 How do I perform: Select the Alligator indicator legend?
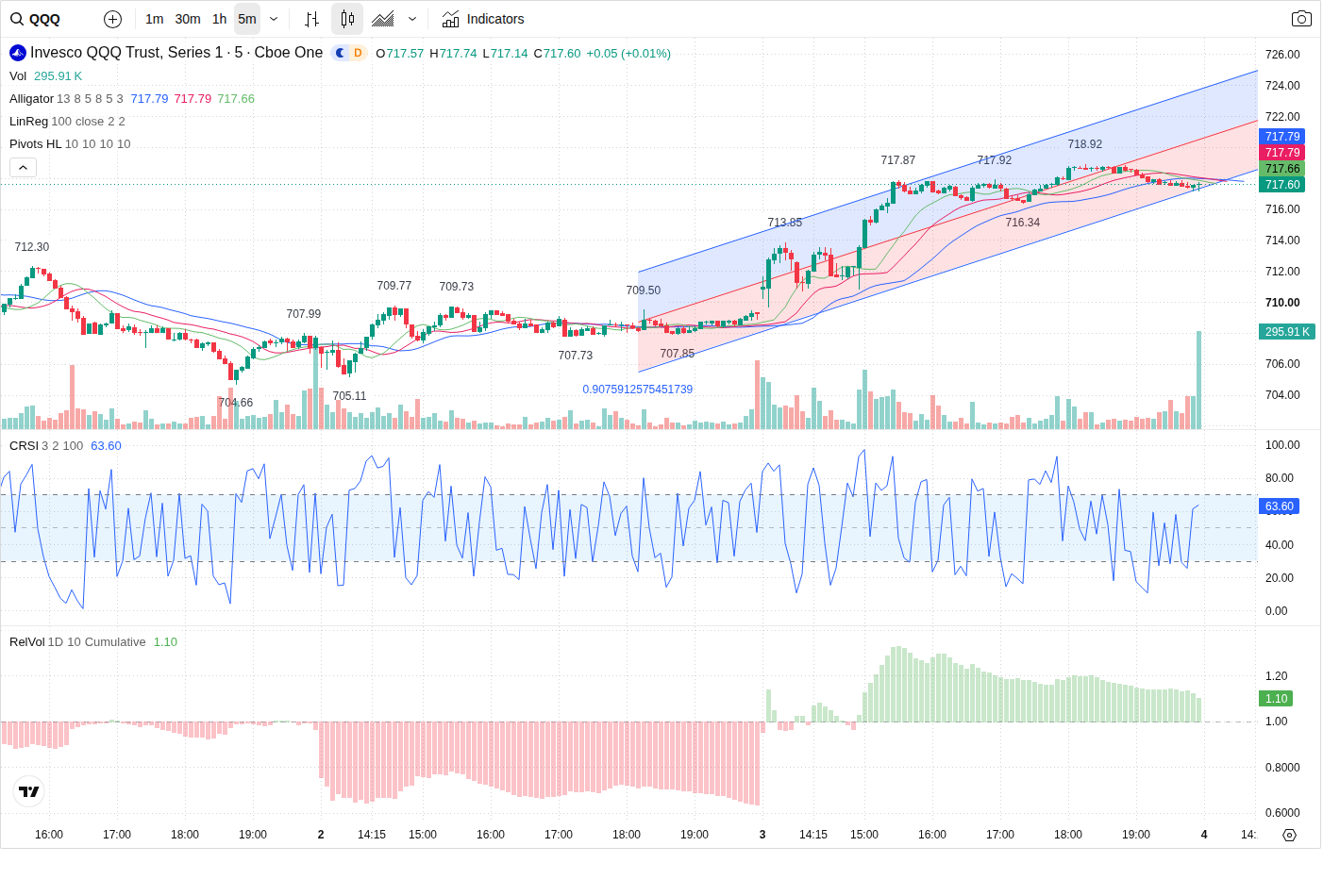click(x=31, y=99)
